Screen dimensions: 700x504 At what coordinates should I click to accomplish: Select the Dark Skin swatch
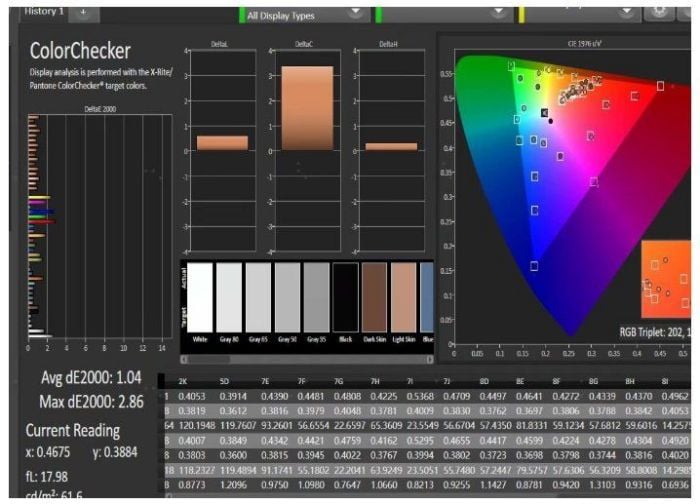click(375, 297)
